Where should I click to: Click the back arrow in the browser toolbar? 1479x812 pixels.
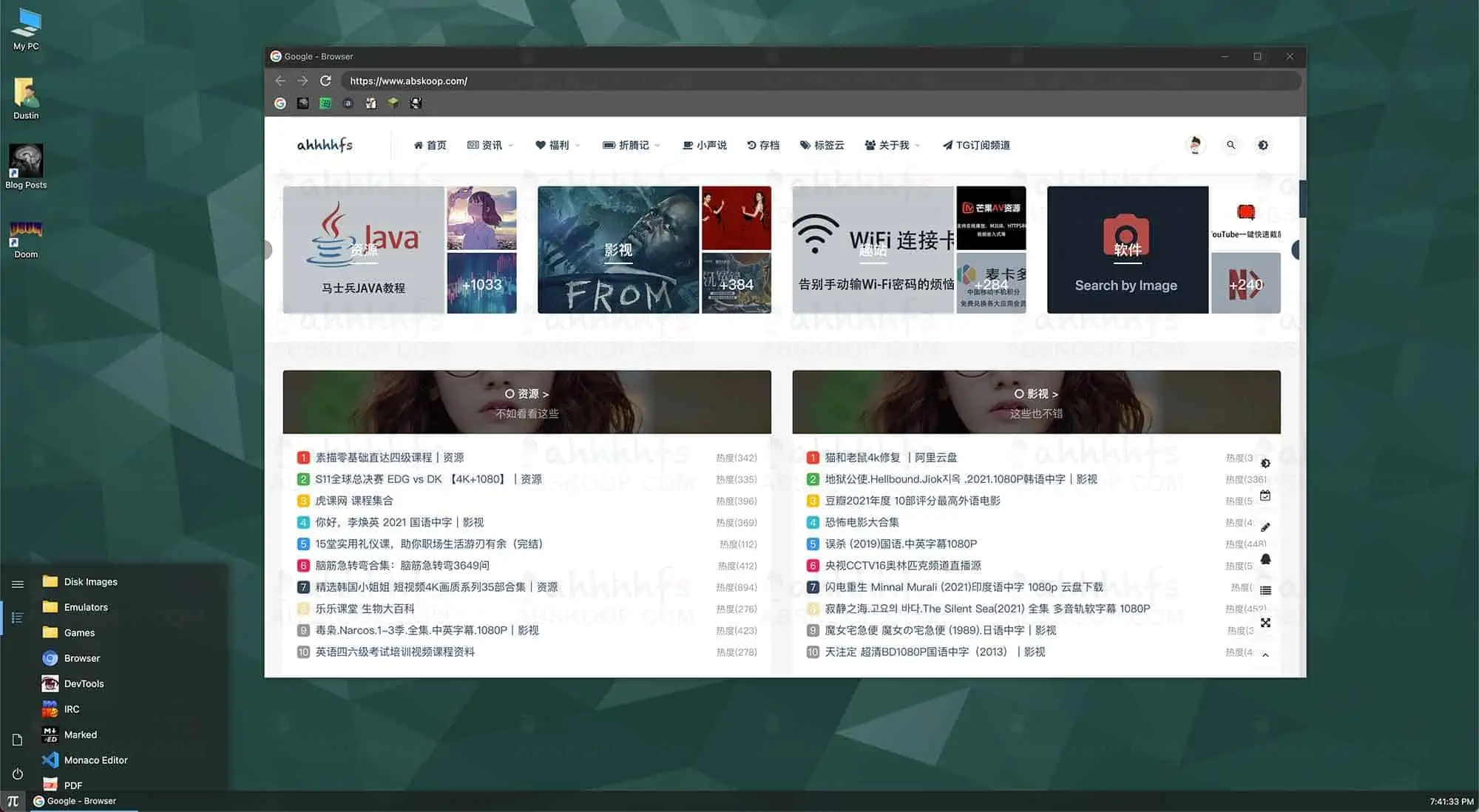280,81
